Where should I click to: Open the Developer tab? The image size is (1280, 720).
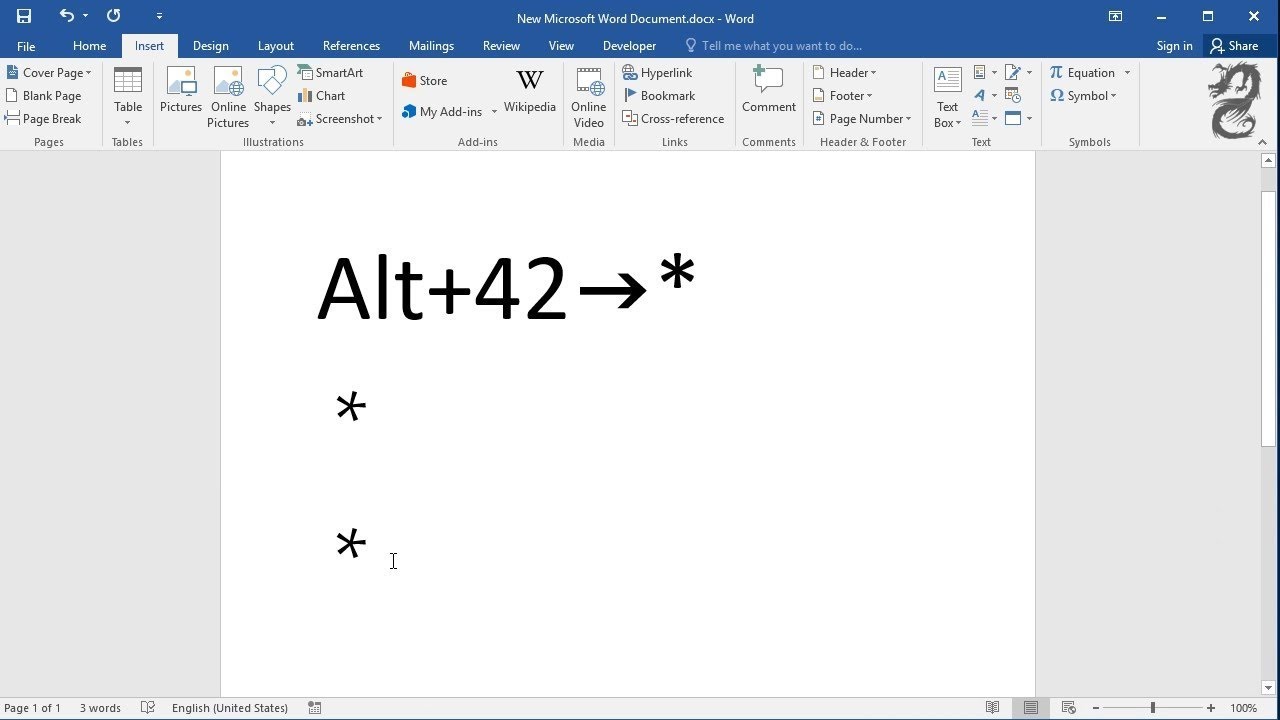tap(629, 46)
